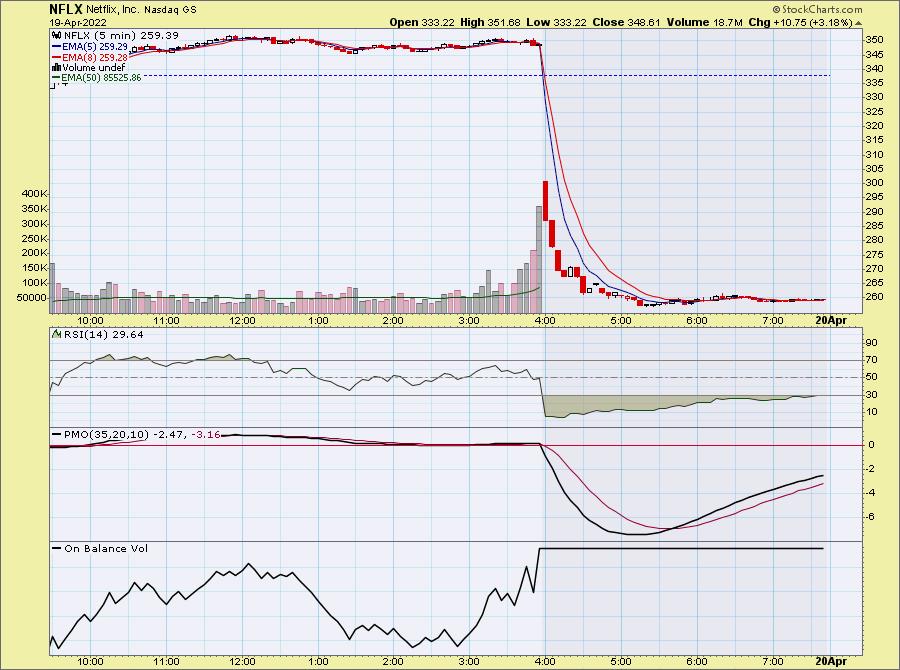
Task: Click the EMA(50) 85525.86 legend label
Action: point(101,78)
